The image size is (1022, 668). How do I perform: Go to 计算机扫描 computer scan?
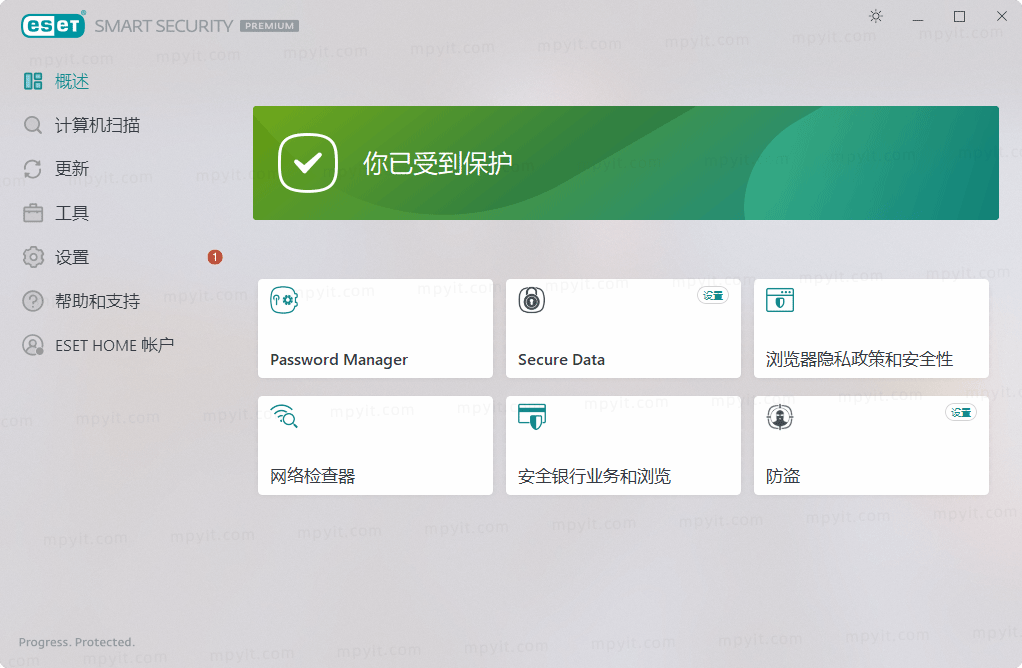point(97,125)
